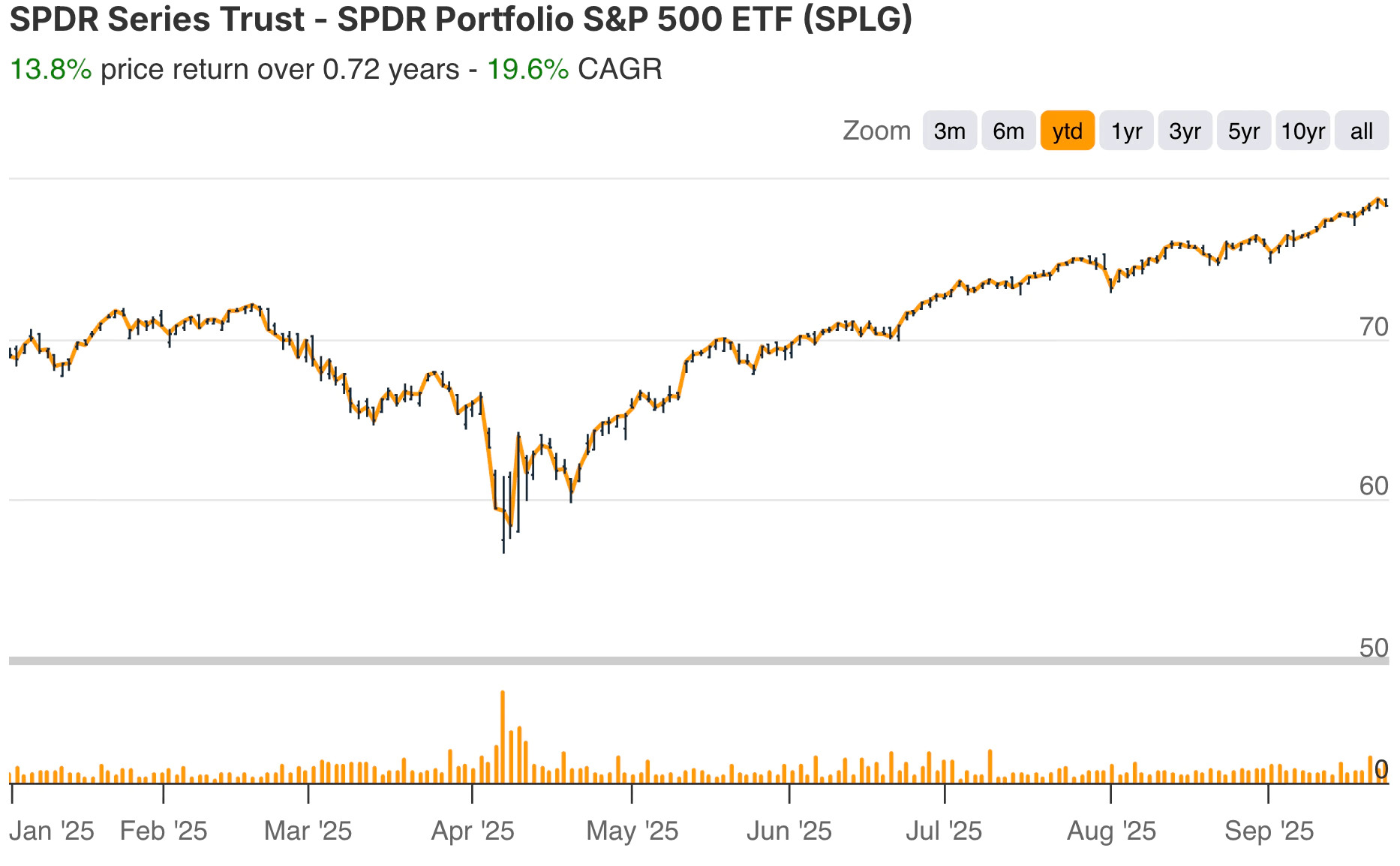Switch to the 1yr view
1400x866 pixels.
click(x=1125, y=130)
